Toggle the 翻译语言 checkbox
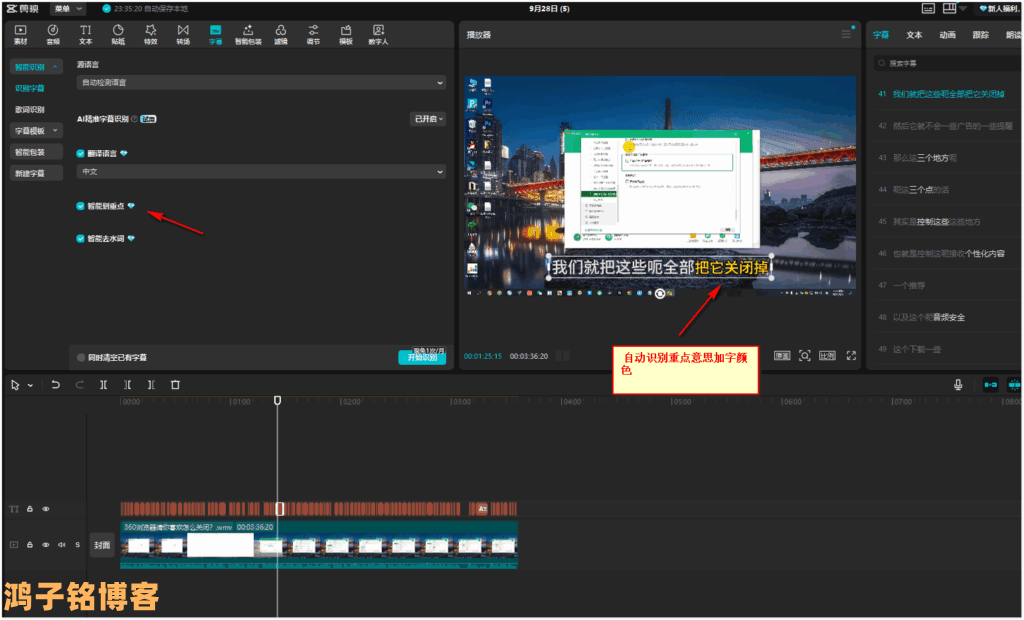Screen dimensions: 1024x620 point(81,154)
